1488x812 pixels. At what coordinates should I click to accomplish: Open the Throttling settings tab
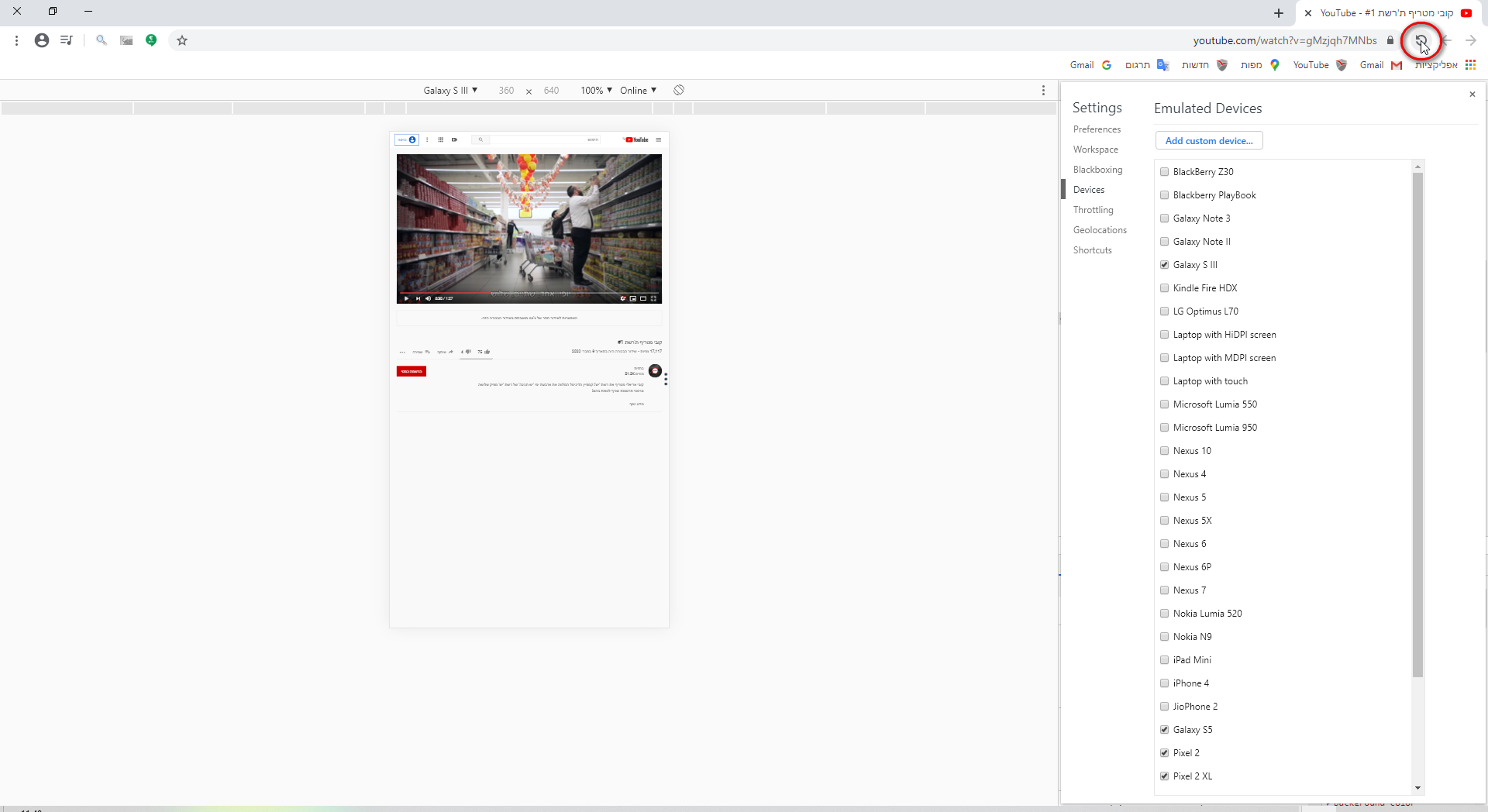pyautogui.click(x=1093, y=210)
